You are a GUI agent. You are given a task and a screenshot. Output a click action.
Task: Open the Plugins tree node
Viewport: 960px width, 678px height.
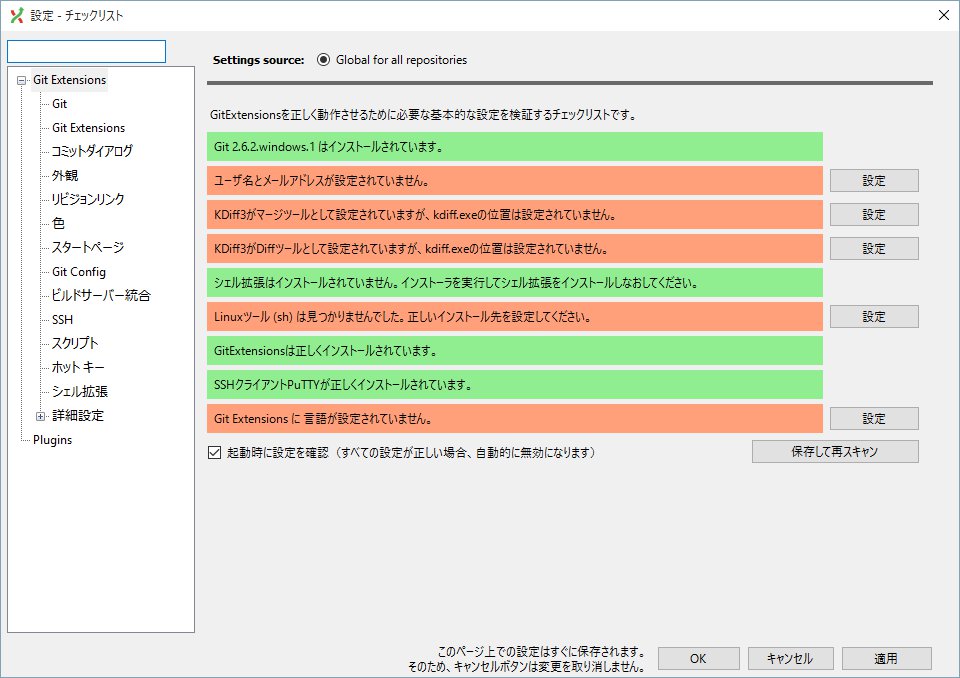(x=52, y=440)
